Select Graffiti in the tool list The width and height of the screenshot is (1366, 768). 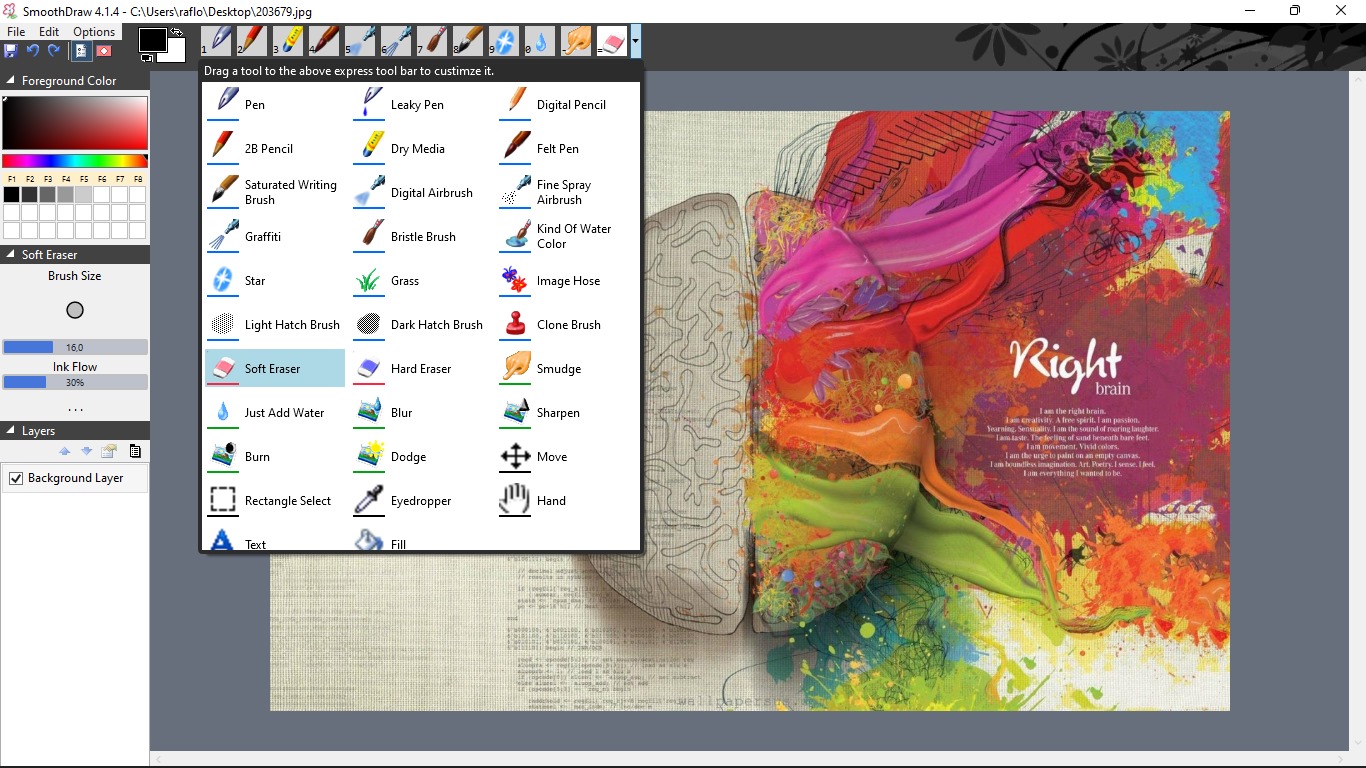(x=274, y=236)
